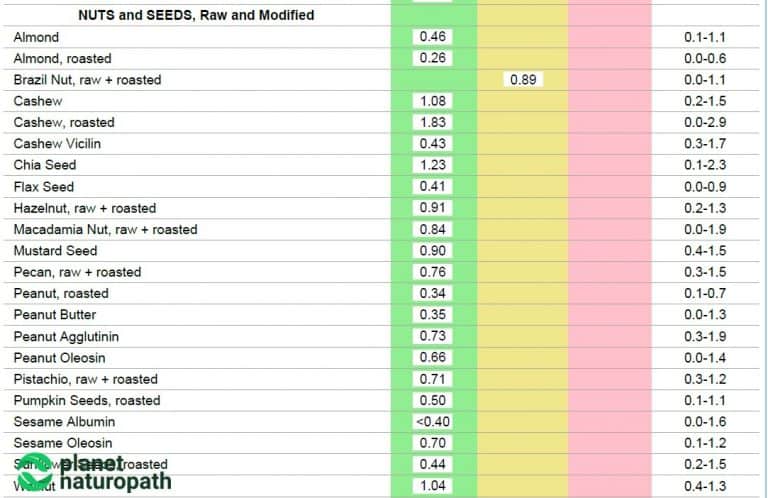Click the Pumpkin Seeds, roasted value 0.50
Viewport: 768px width, 498px height.
pos(433,400)
